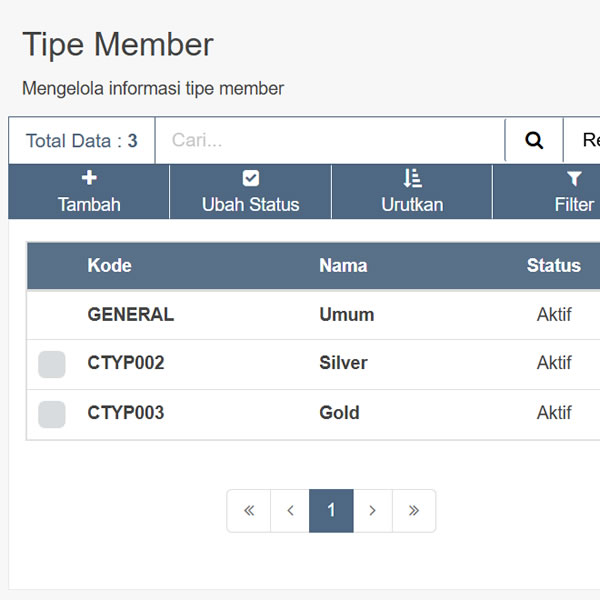Click the Tambah plus button
This screenshot has width=600, height=600.
[89, 192]
